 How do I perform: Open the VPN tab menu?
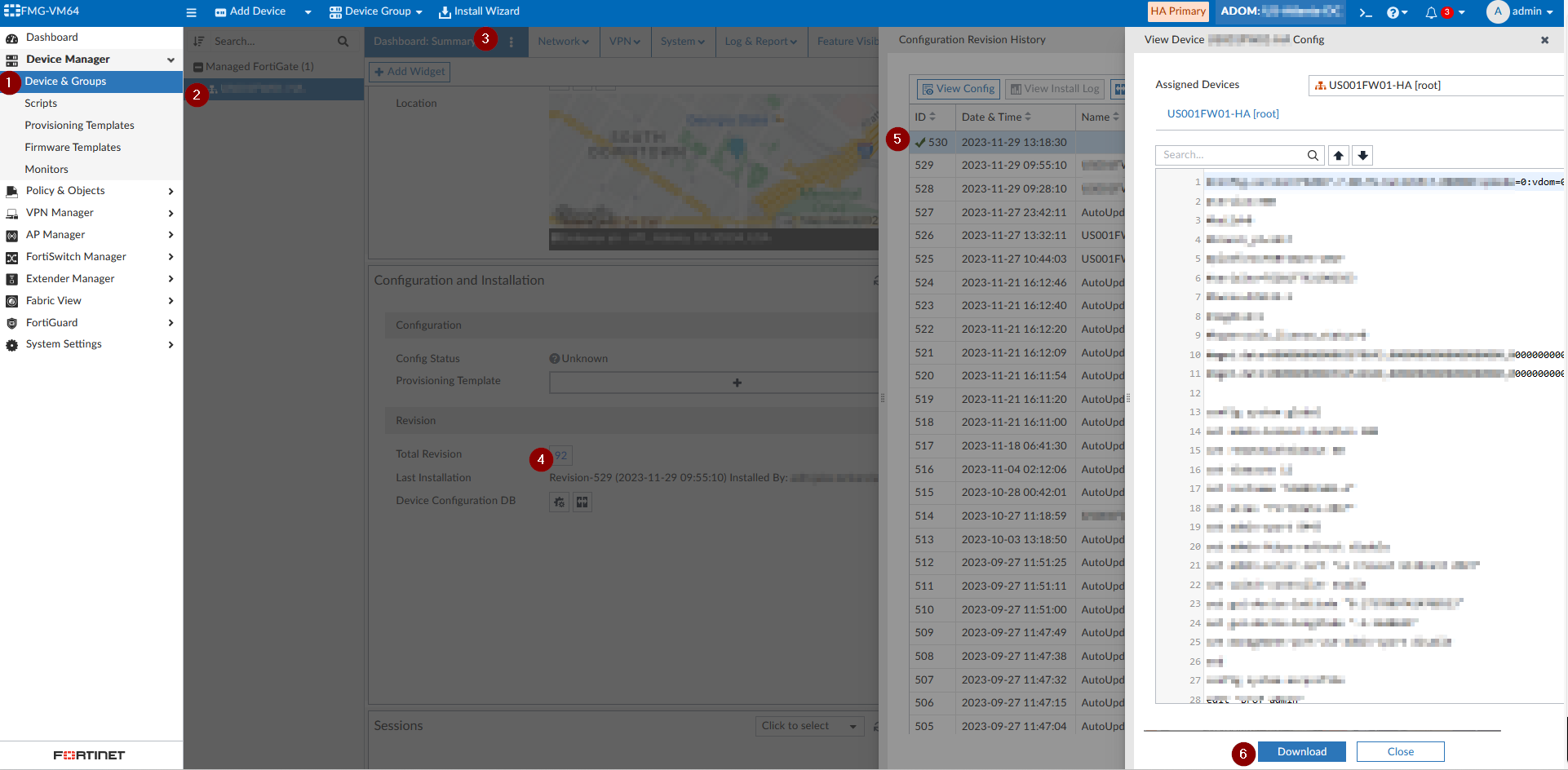click(x=625, y=42)
